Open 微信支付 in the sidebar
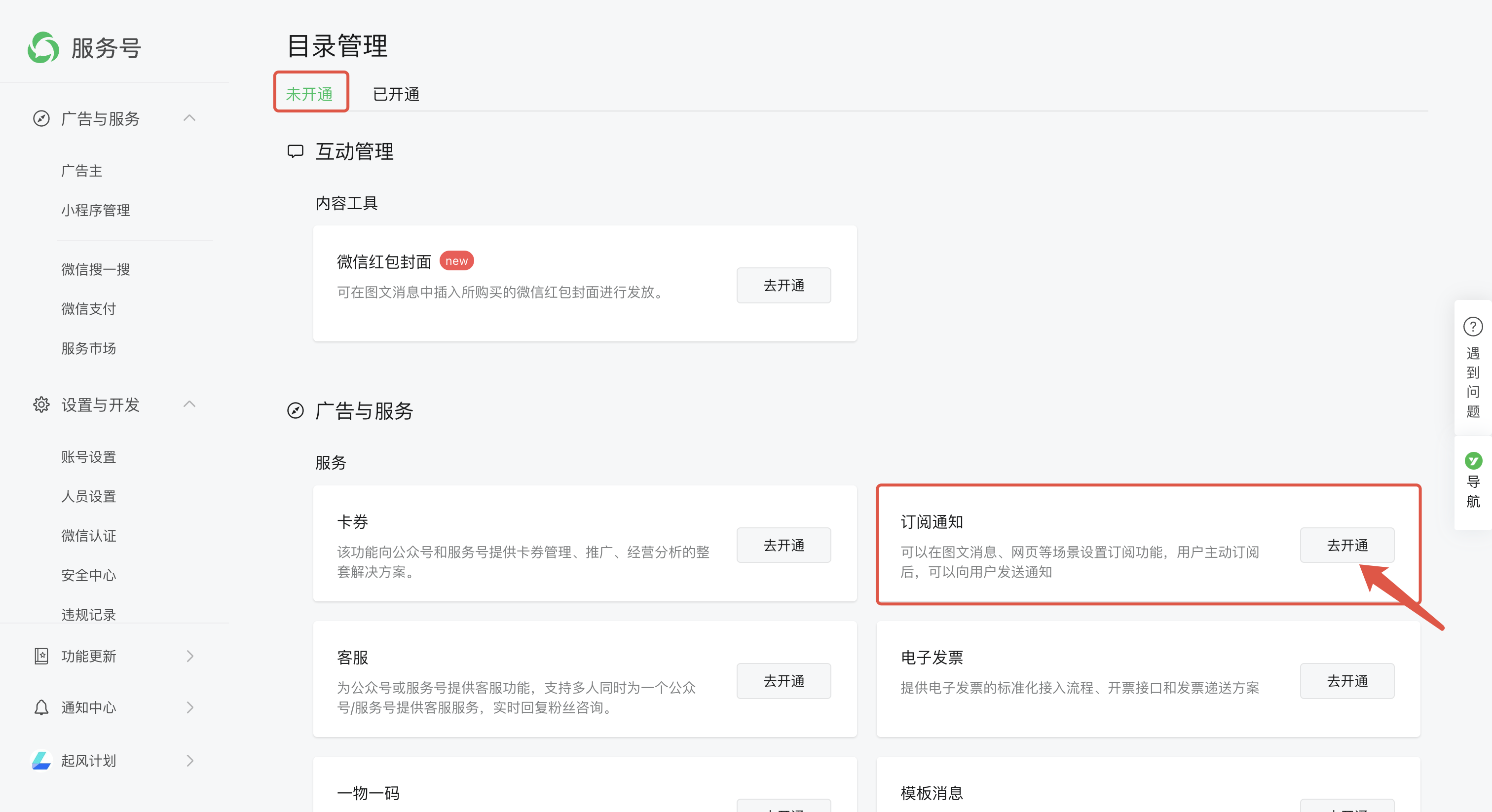This screenshot has width=1492, height=812. [x=89, y=309]
